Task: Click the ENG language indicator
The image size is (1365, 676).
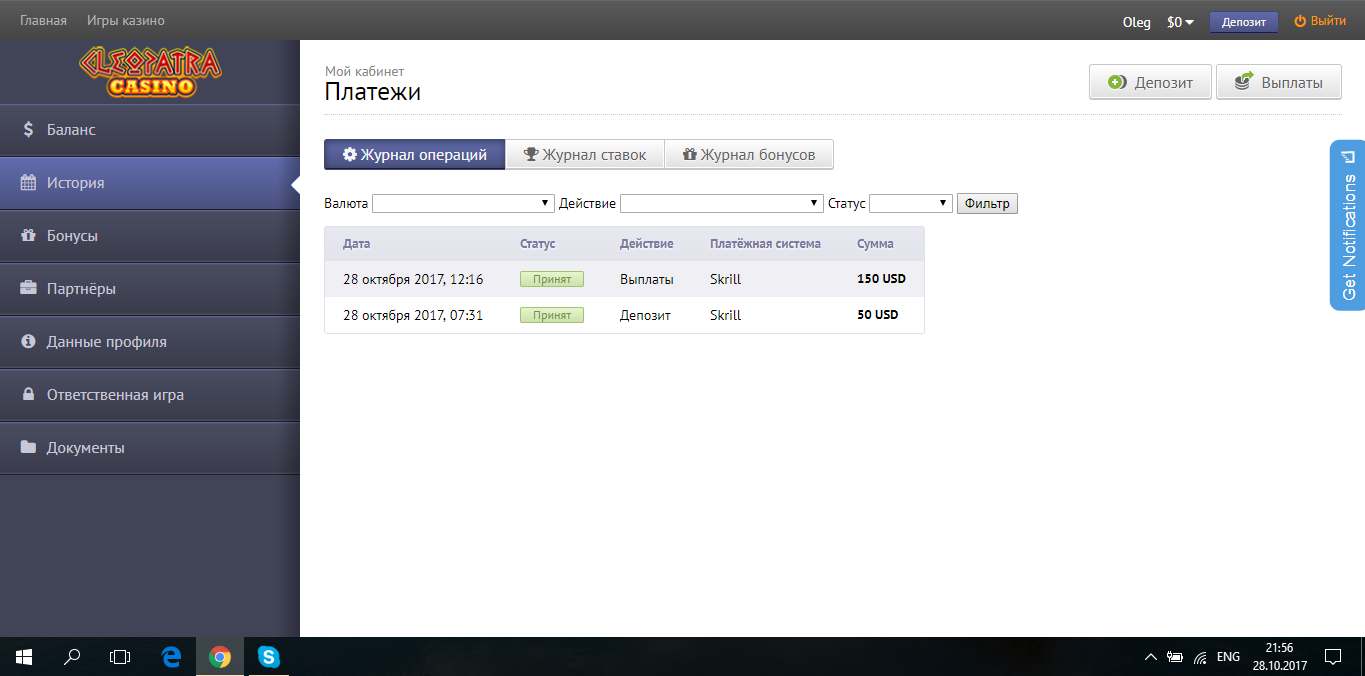Action: [x=1228, y=657]
